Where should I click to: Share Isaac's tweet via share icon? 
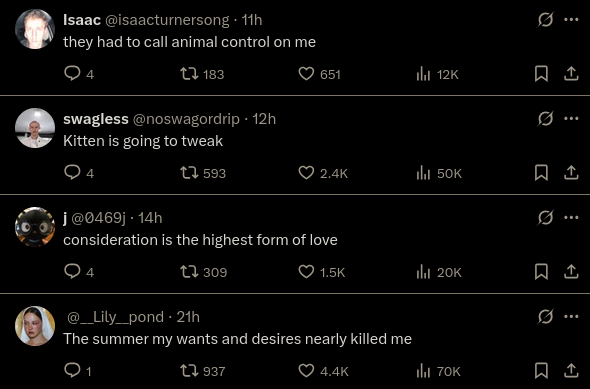click(x=571, y=74)
